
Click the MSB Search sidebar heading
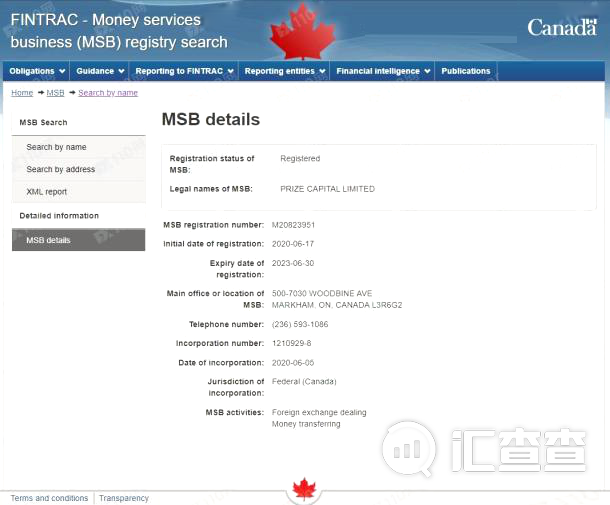click(x=44, y=123)
